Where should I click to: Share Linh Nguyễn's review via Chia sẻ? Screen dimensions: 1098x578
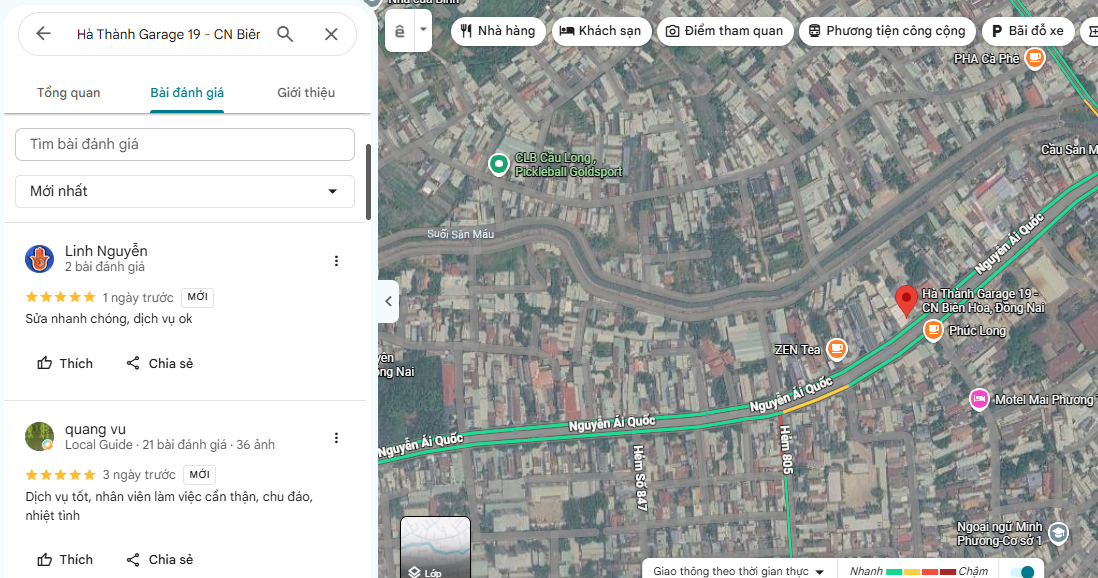point(160,363)
